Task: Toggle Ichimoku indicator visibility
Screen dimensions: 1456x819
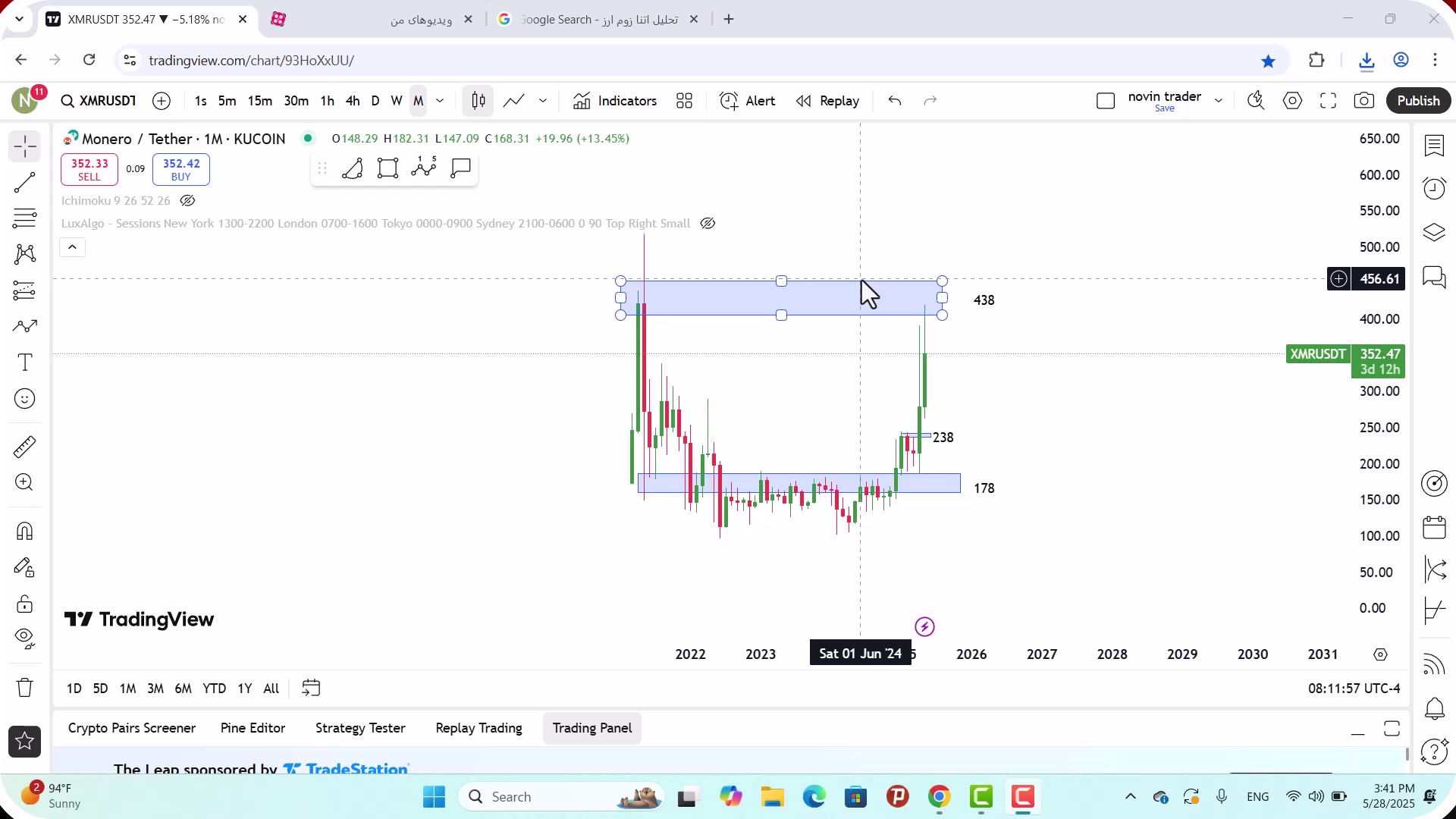Action: 187,201
